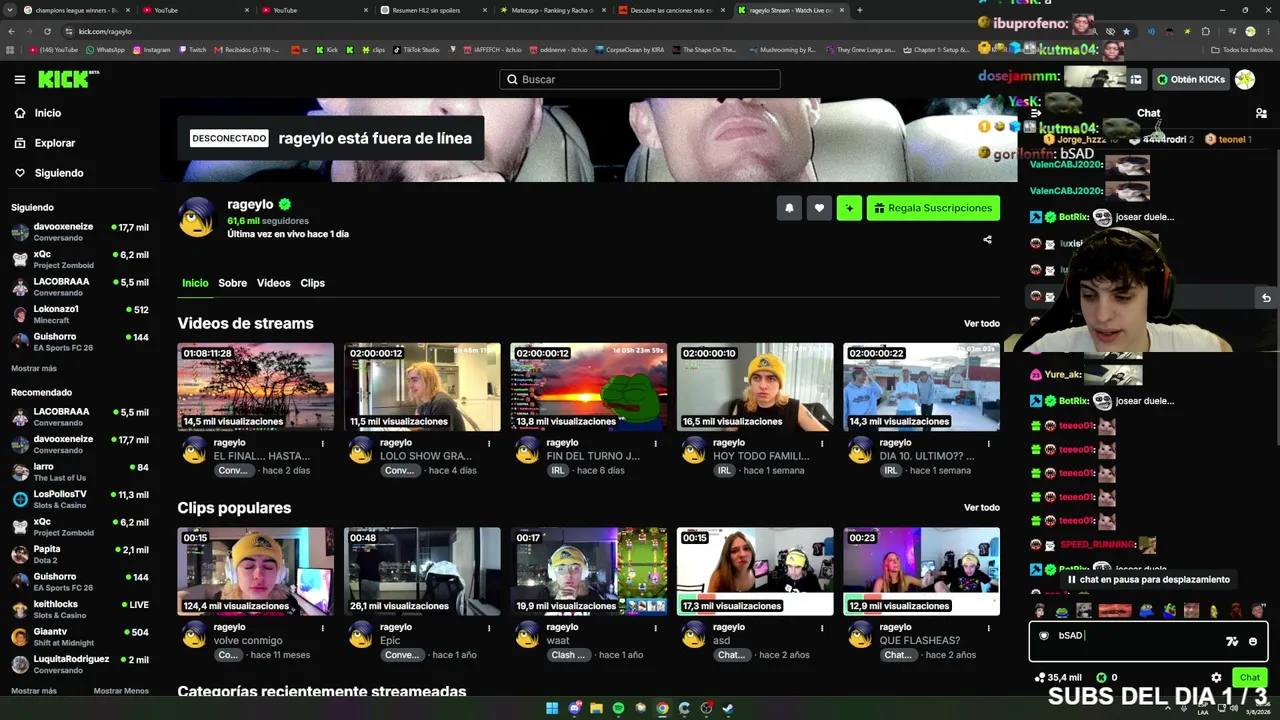Screen dimensions: 1280x720
Task: Open a new browser tab
Action: click(859, 10)
